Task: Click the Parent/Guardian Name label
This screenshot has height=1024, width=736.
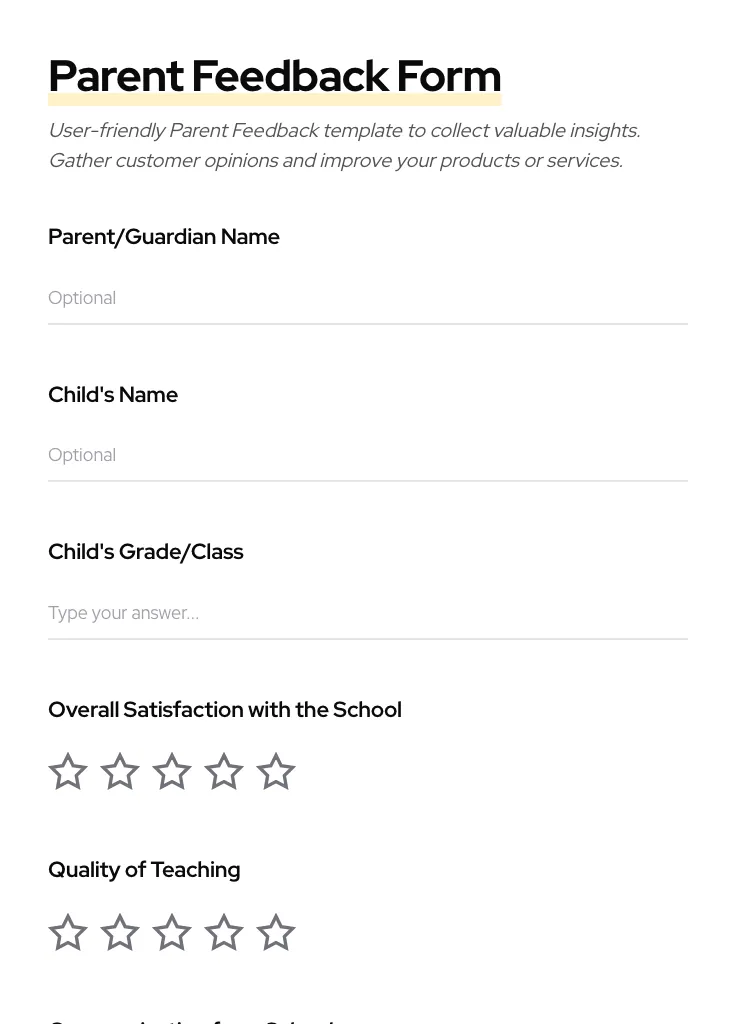Action: 164,236
